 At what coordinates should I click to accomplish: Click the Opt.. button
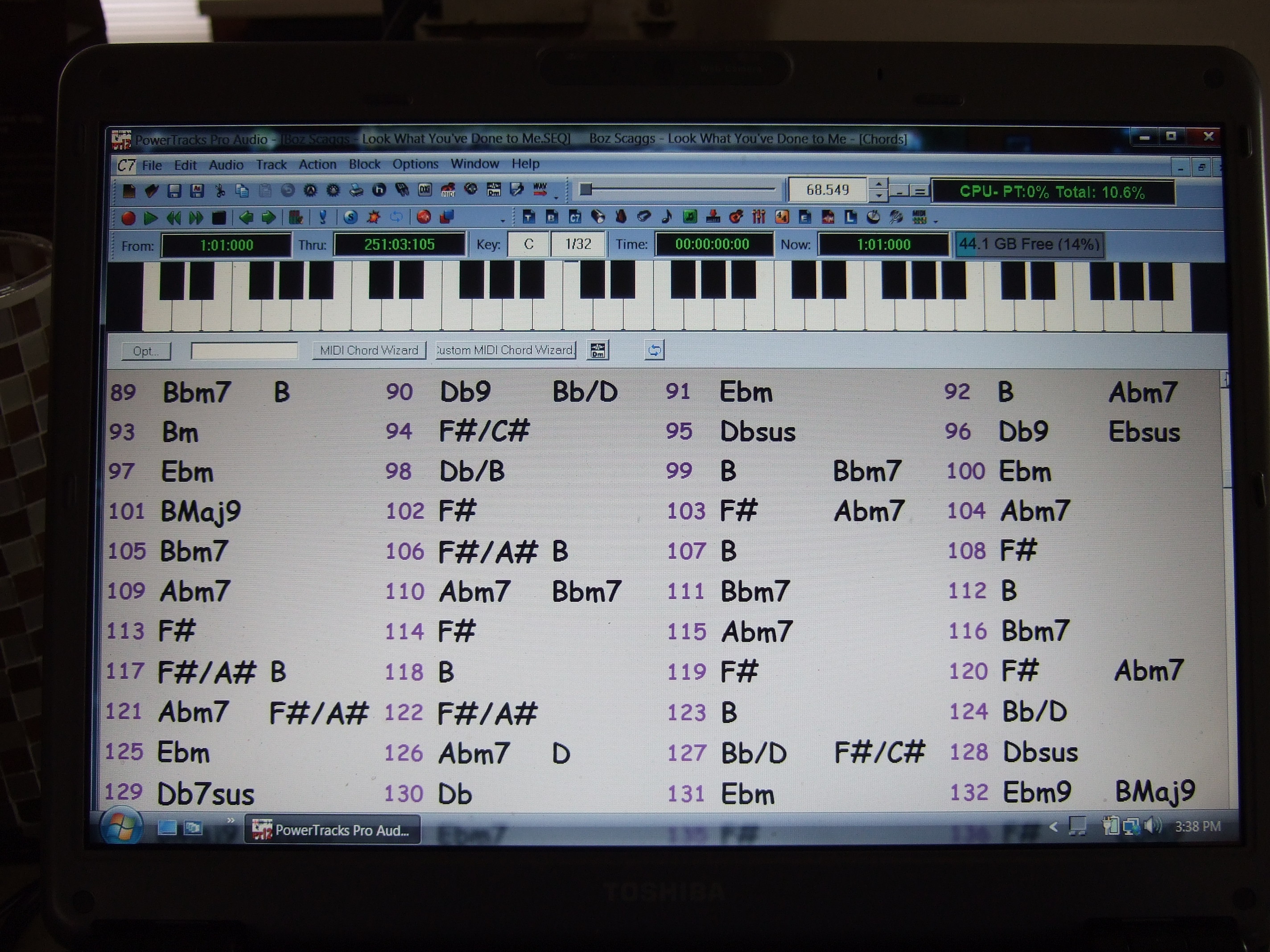pos(146,351)
